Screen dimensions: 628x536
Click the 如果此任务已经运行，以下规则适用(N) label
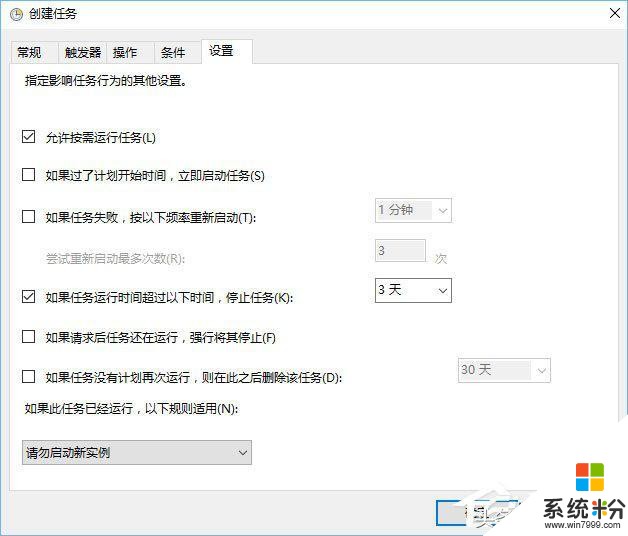pos(131,409)
